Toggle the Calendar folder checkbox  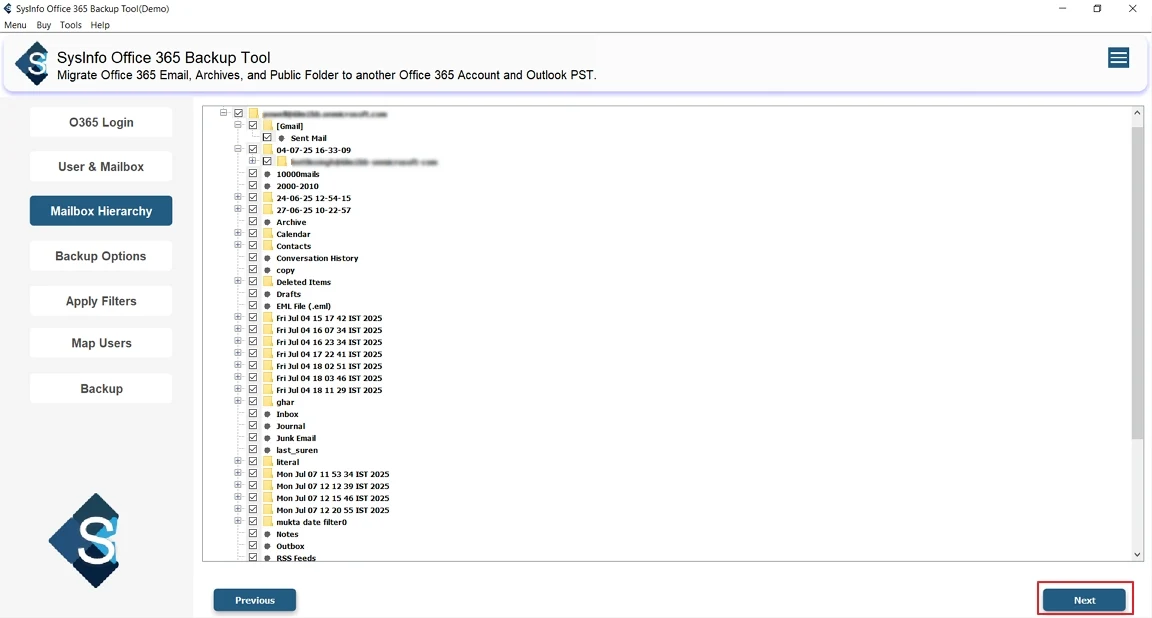[253, 234]
